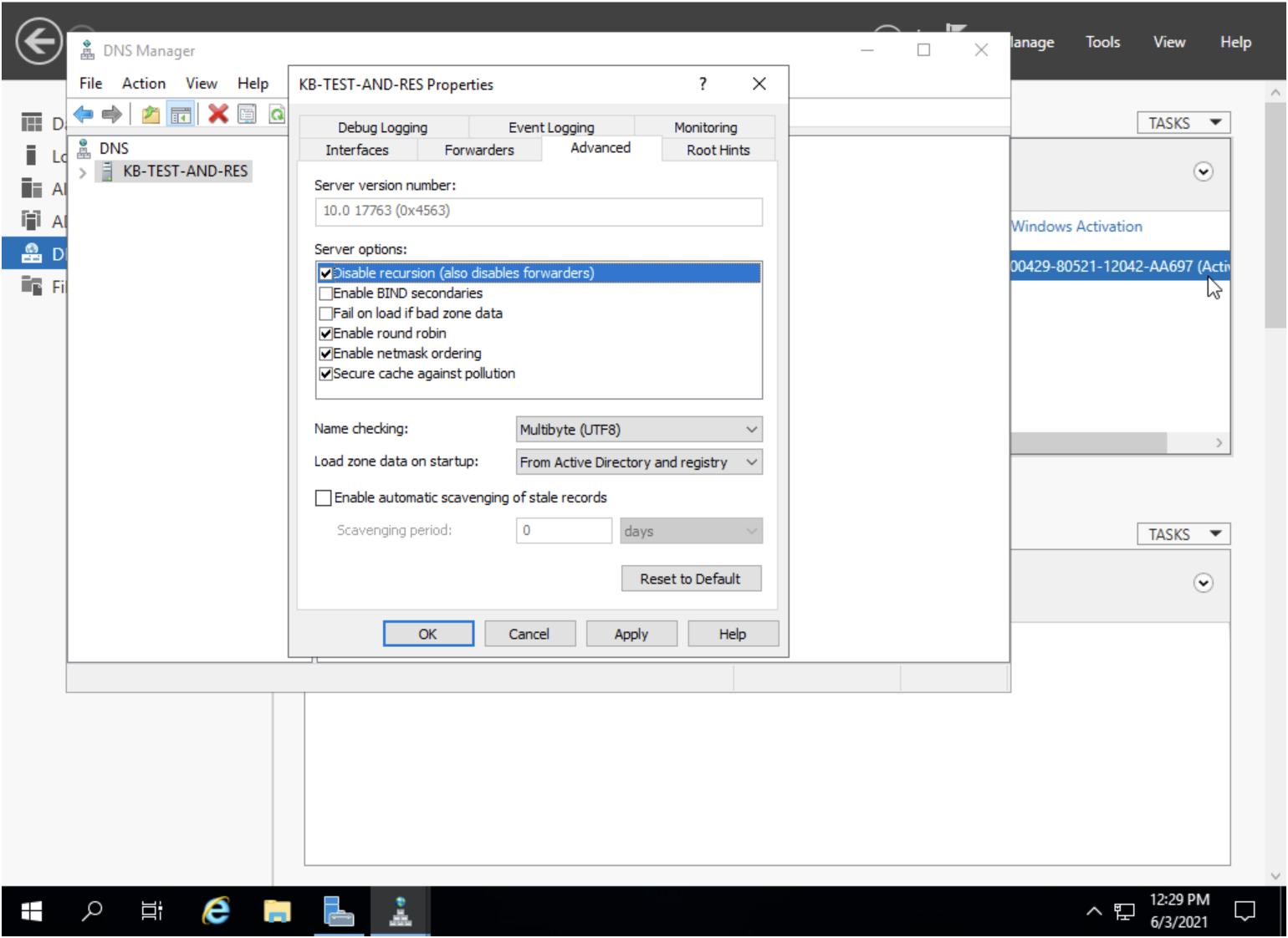
Task: Uncheck Enable netmask ordering option
Action: [326, 354]
